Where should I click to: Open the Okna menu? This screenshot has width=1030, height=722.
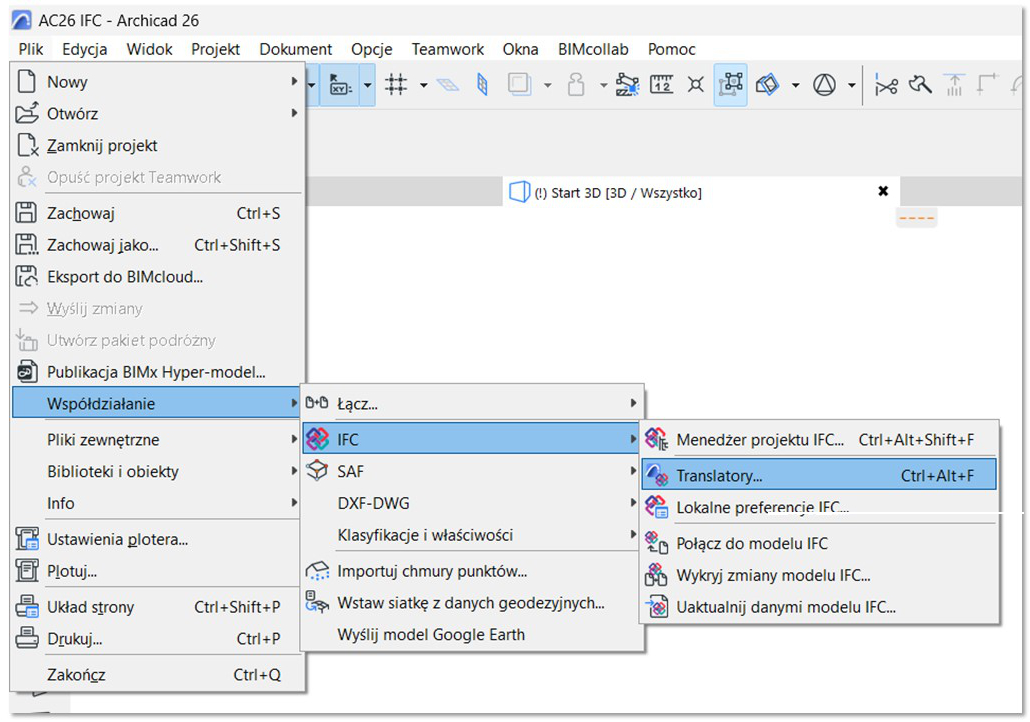click(520, 49)
